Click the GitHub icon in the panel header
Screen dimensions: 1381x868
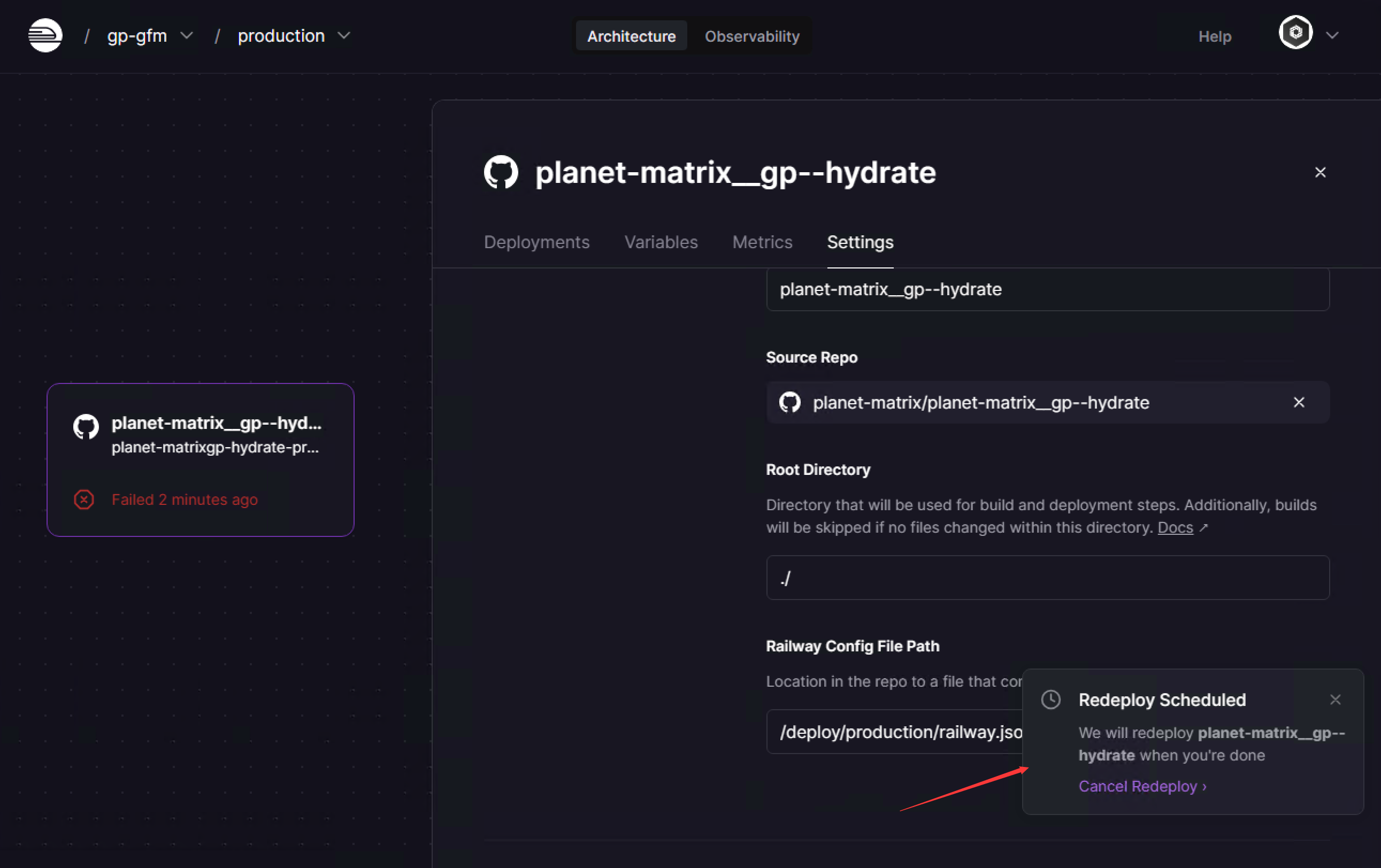pyautogui.click(x=501, y=172)
